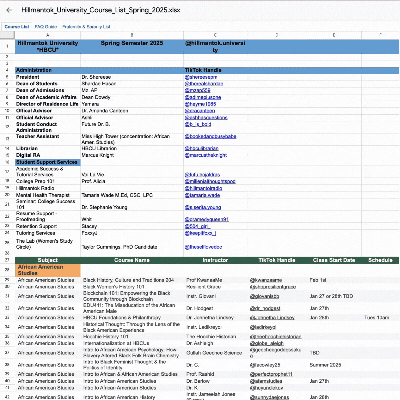400x400 pixels.
Task: Select the Spring Semester 2025 cell
Action: (132, 46)
